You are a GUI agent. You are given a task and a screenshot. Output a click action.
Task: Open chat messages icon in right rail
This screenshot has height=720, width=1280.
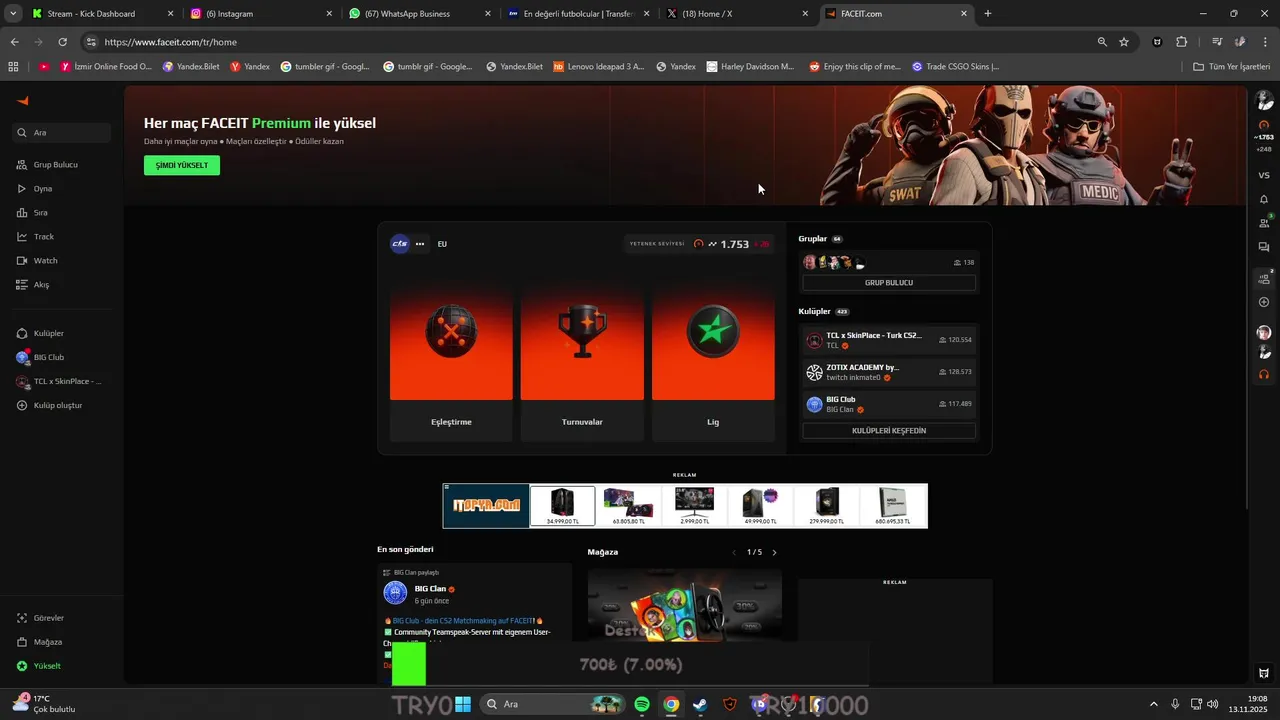[x=1264, y=247]
